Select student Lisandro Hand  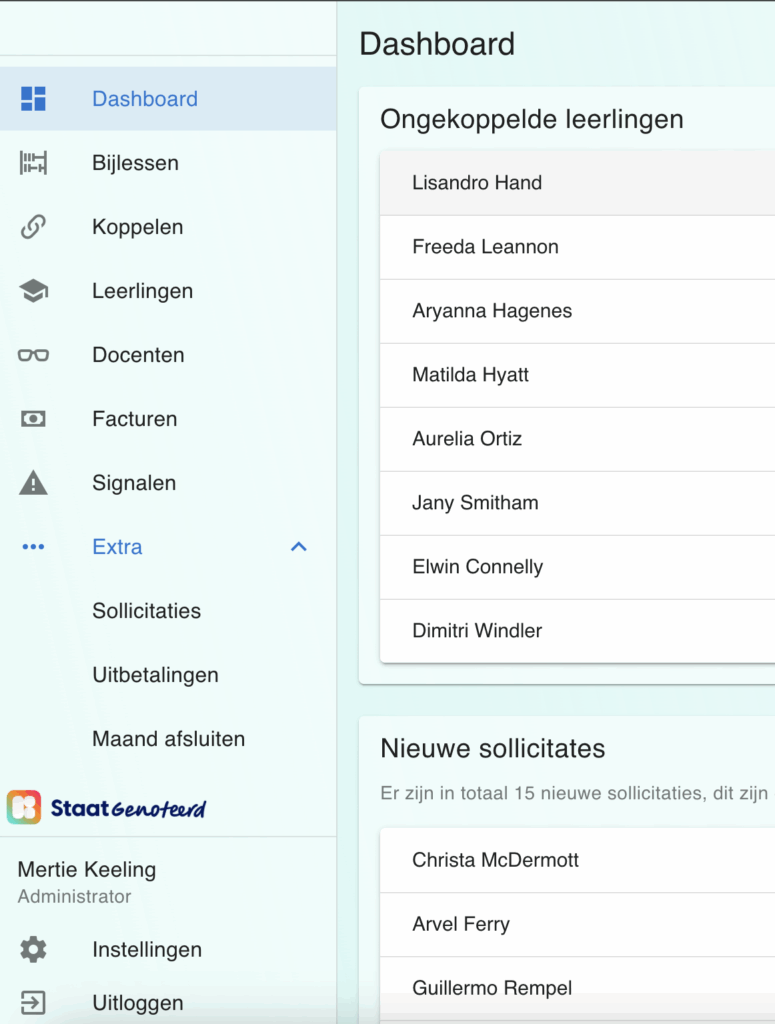[477, 183]
